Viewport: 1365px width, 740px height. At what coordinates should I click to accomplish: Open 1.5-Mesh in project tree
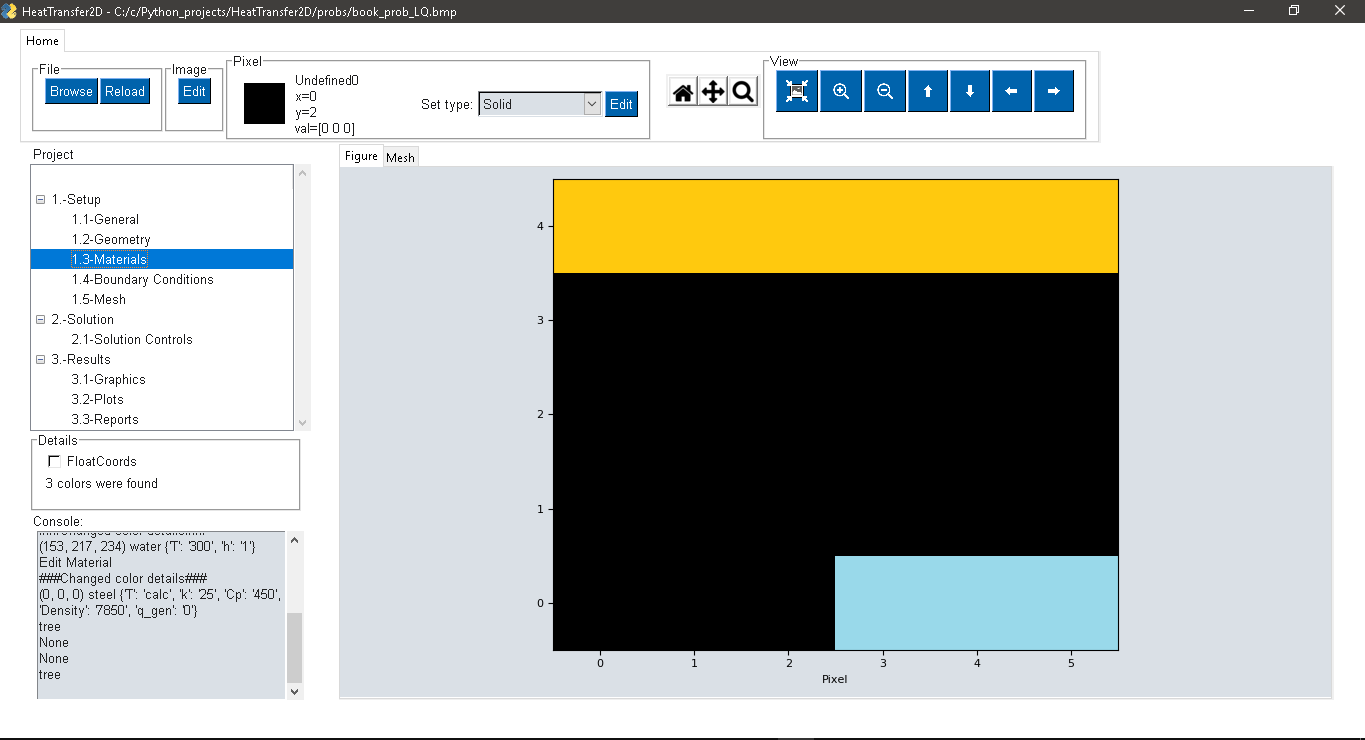click(98, 299)
